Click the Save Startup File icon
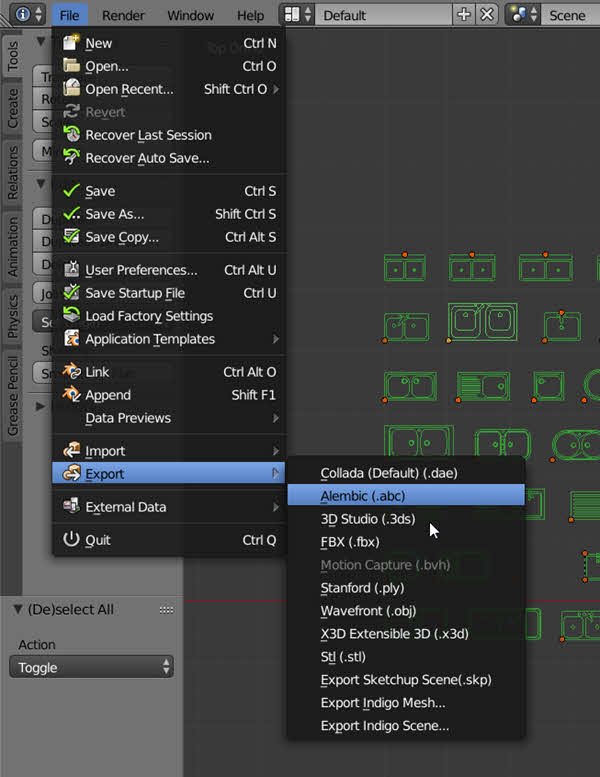This screenshot has height=777, width=600. [x=71, y=293]
